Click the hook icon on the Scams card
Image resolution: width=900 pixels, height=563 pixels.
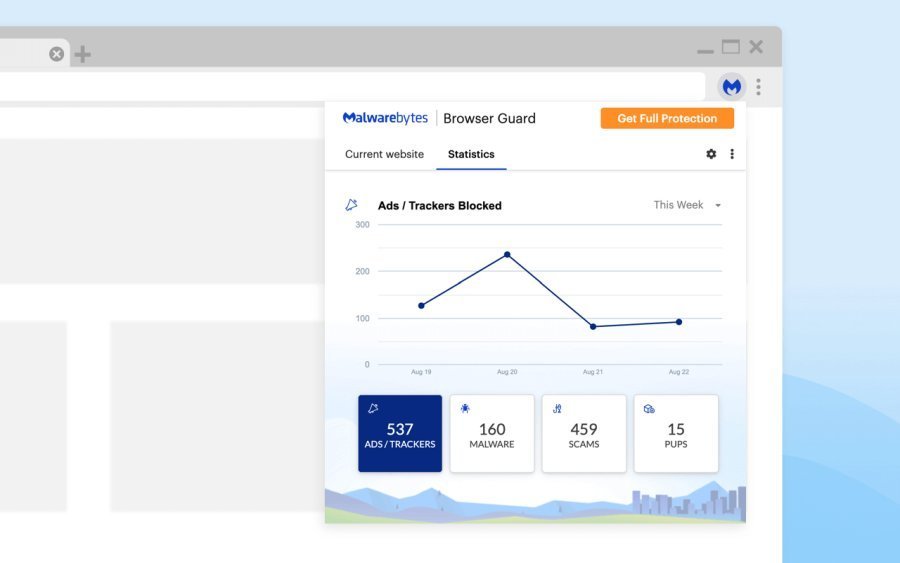(557, 409)
